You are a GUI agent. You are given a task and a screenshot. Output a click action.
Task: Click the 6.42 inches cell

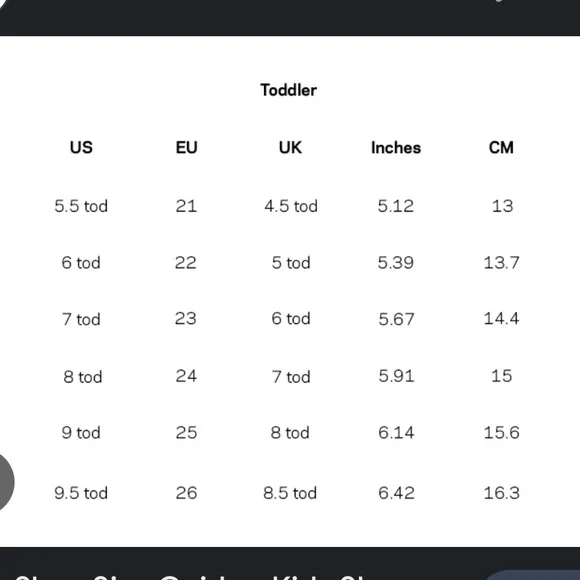[396, 493]
